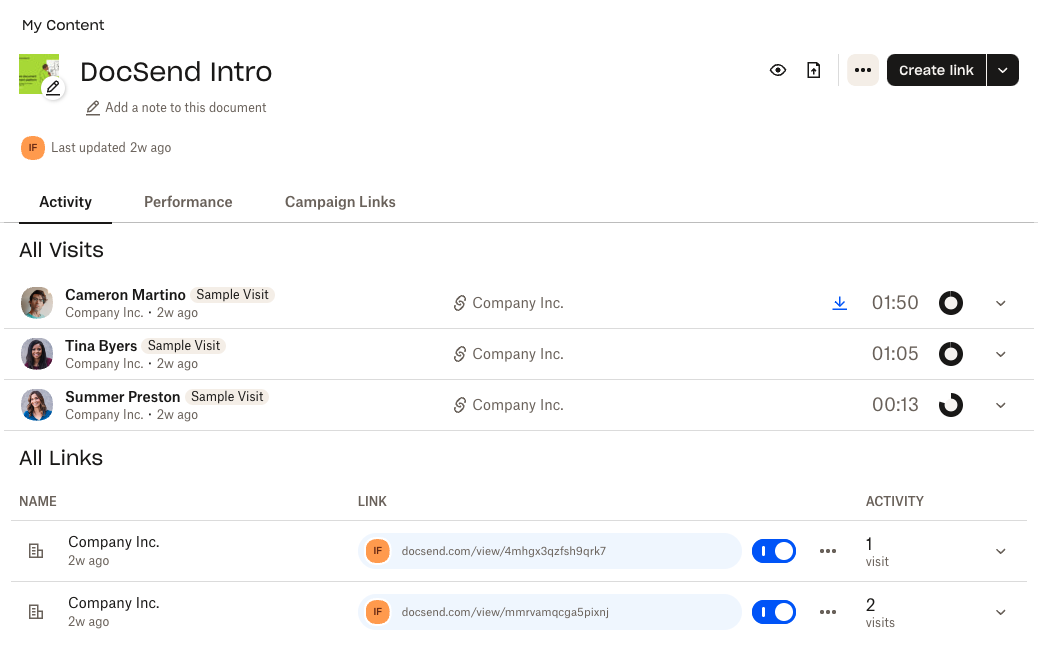Switch to the Performance tab

188,202
